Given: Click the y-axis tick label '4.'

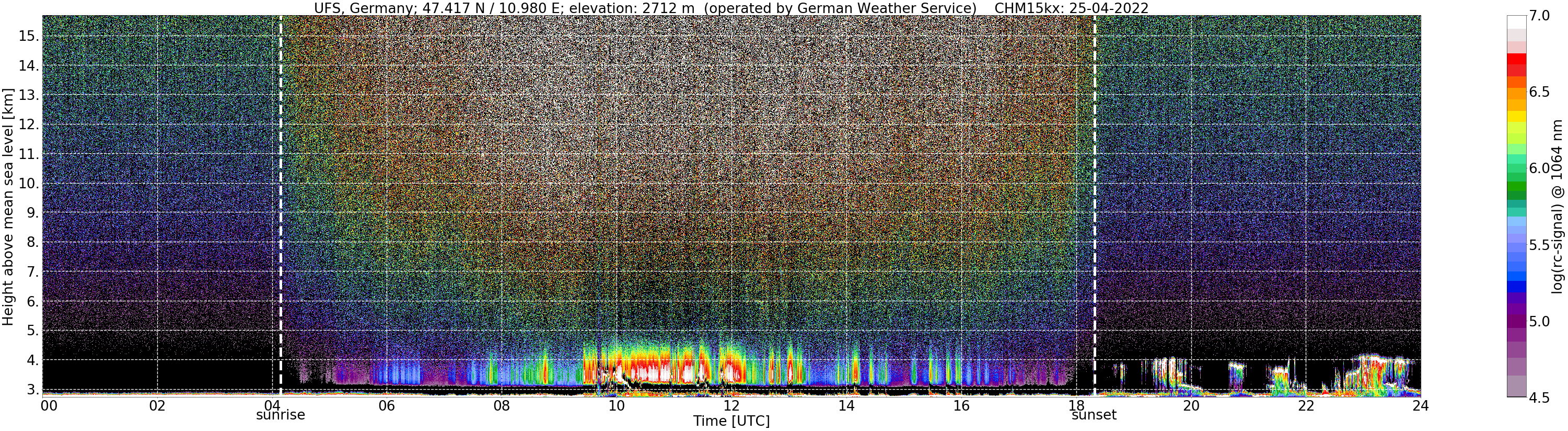Looking at the screenshot, I should [x=32, y=360].
